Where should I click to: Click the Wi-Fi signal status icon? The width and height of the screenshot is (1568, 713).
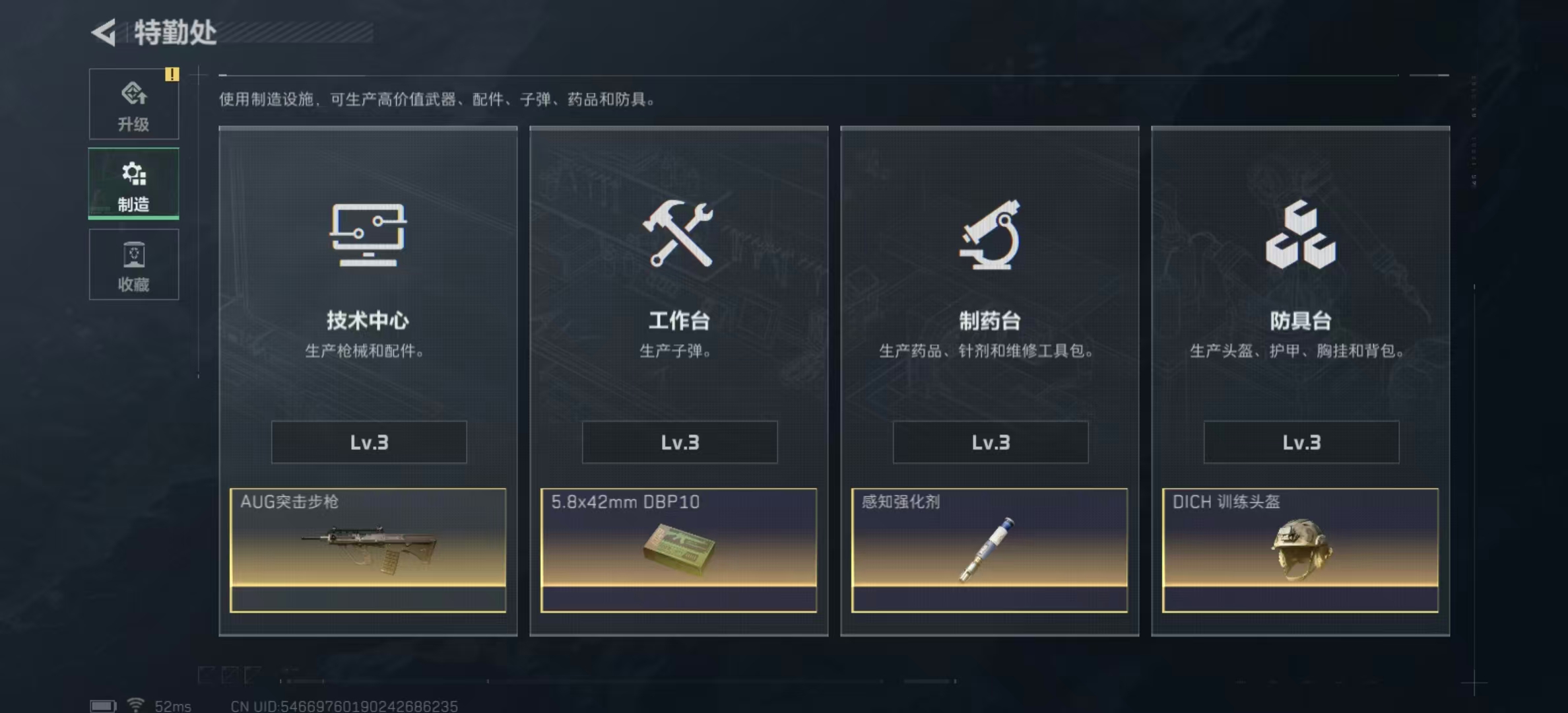click(x=135, y=705)
